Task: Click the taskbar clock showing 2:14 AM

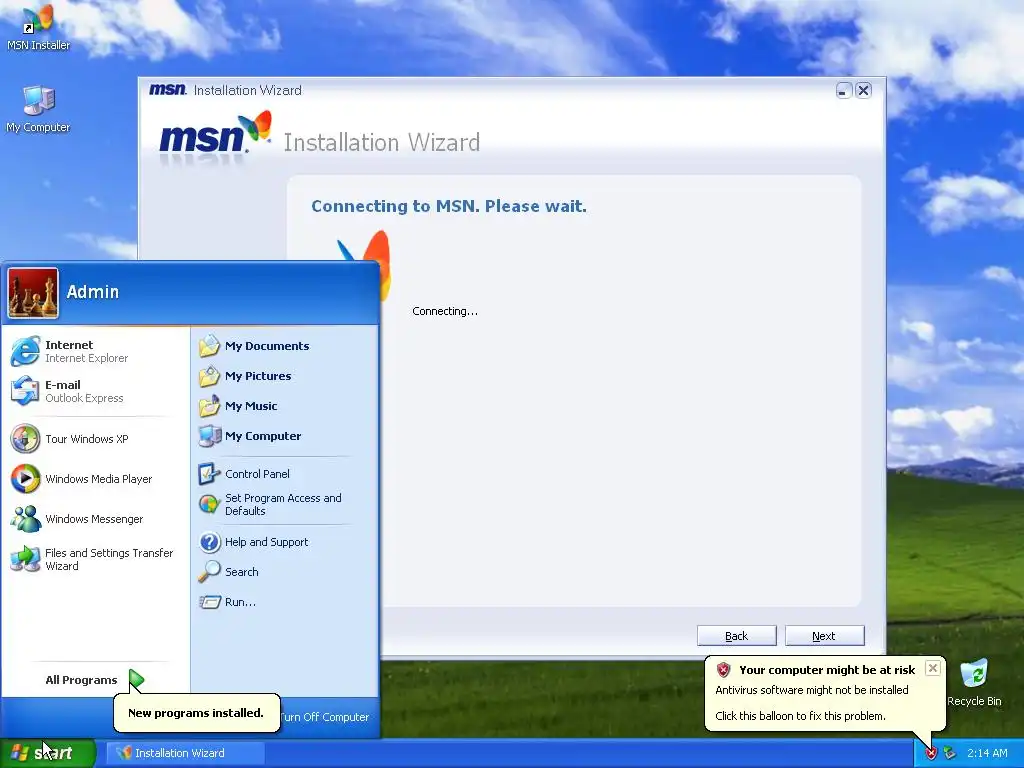Action: pos(987,753)
